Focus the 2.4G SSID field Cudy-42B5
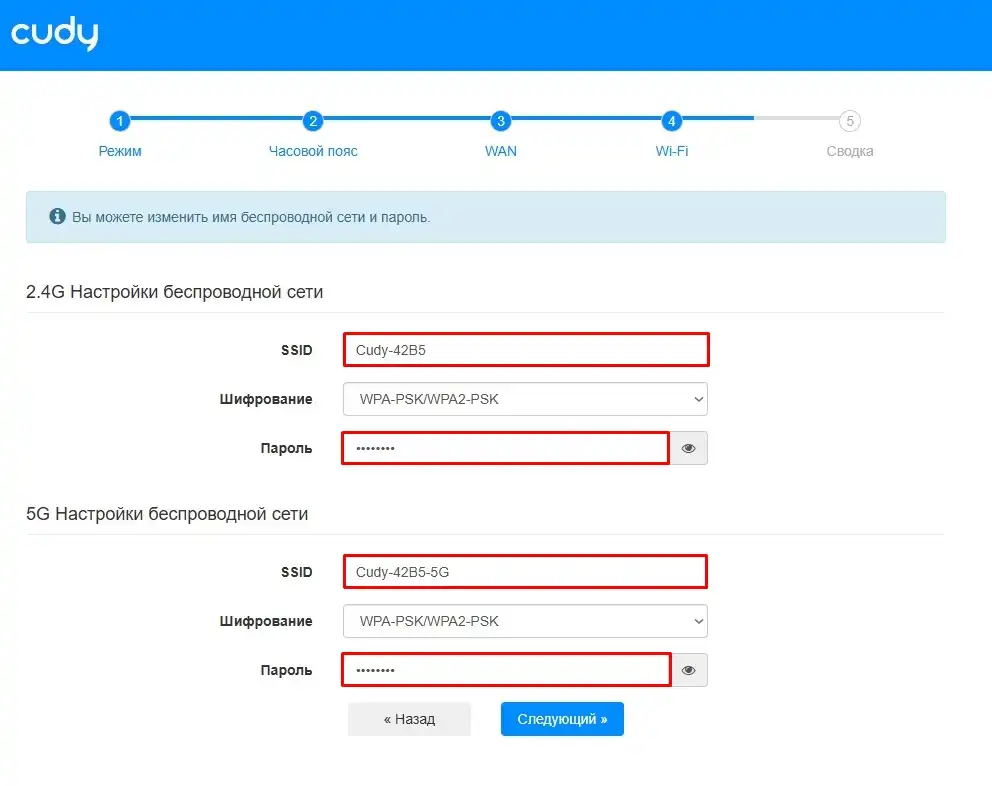This screenshot has height=786, width=992. pos(525,350)
